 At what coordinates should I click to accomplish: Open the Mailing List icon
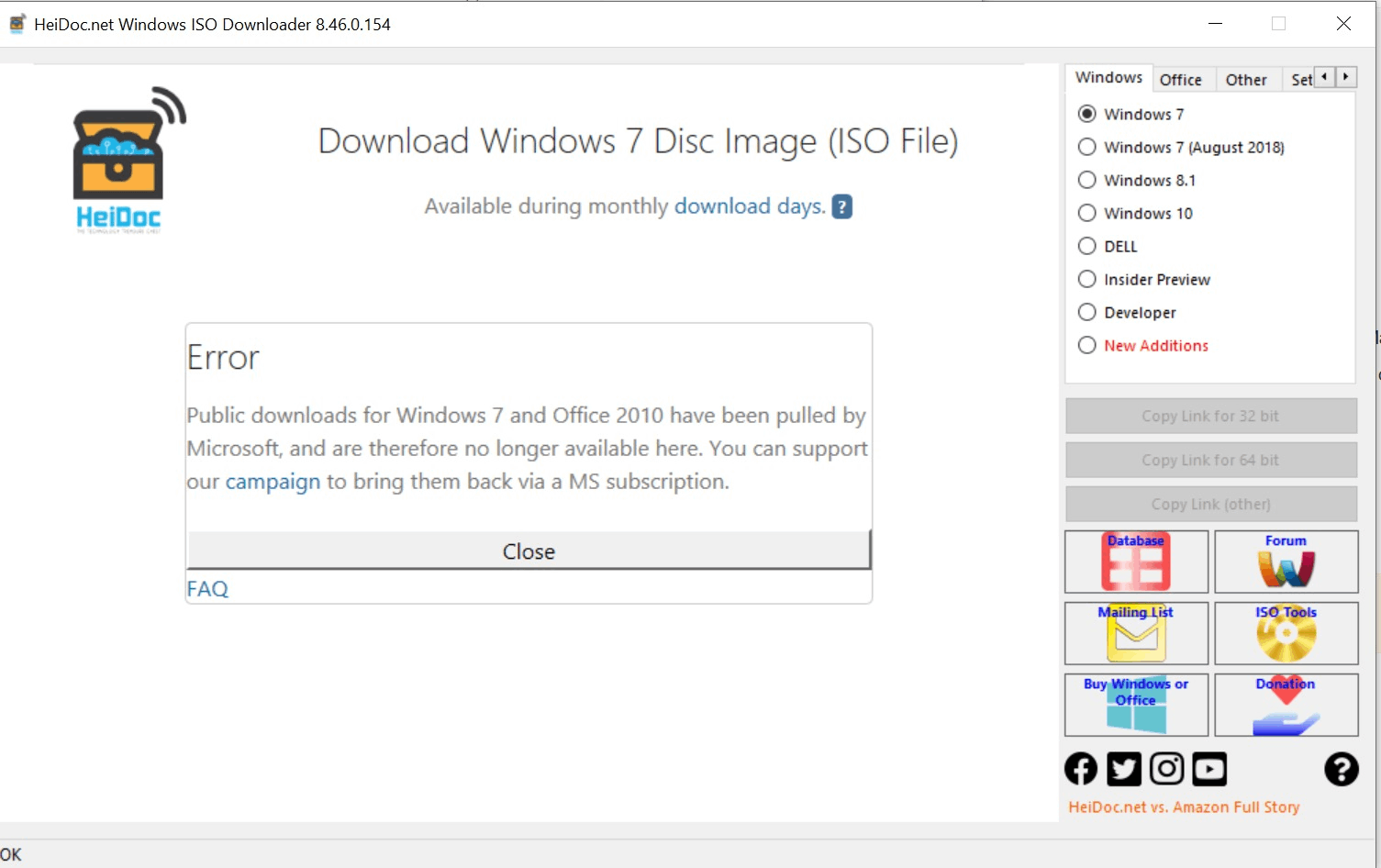point(1136,633)
